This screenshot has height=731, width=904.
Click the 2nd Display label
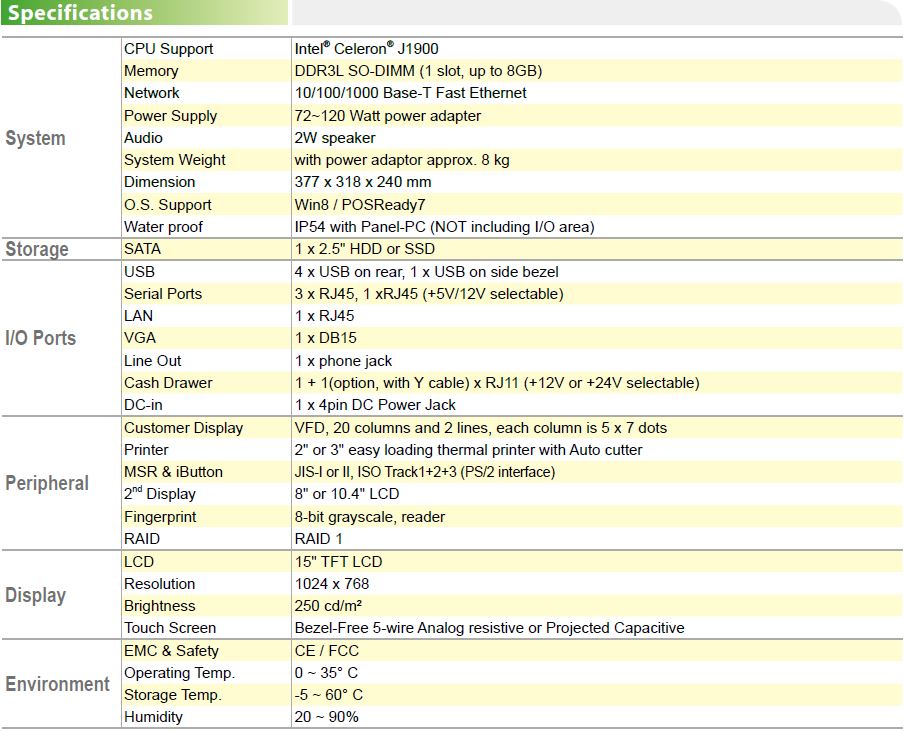click(160, 494)
